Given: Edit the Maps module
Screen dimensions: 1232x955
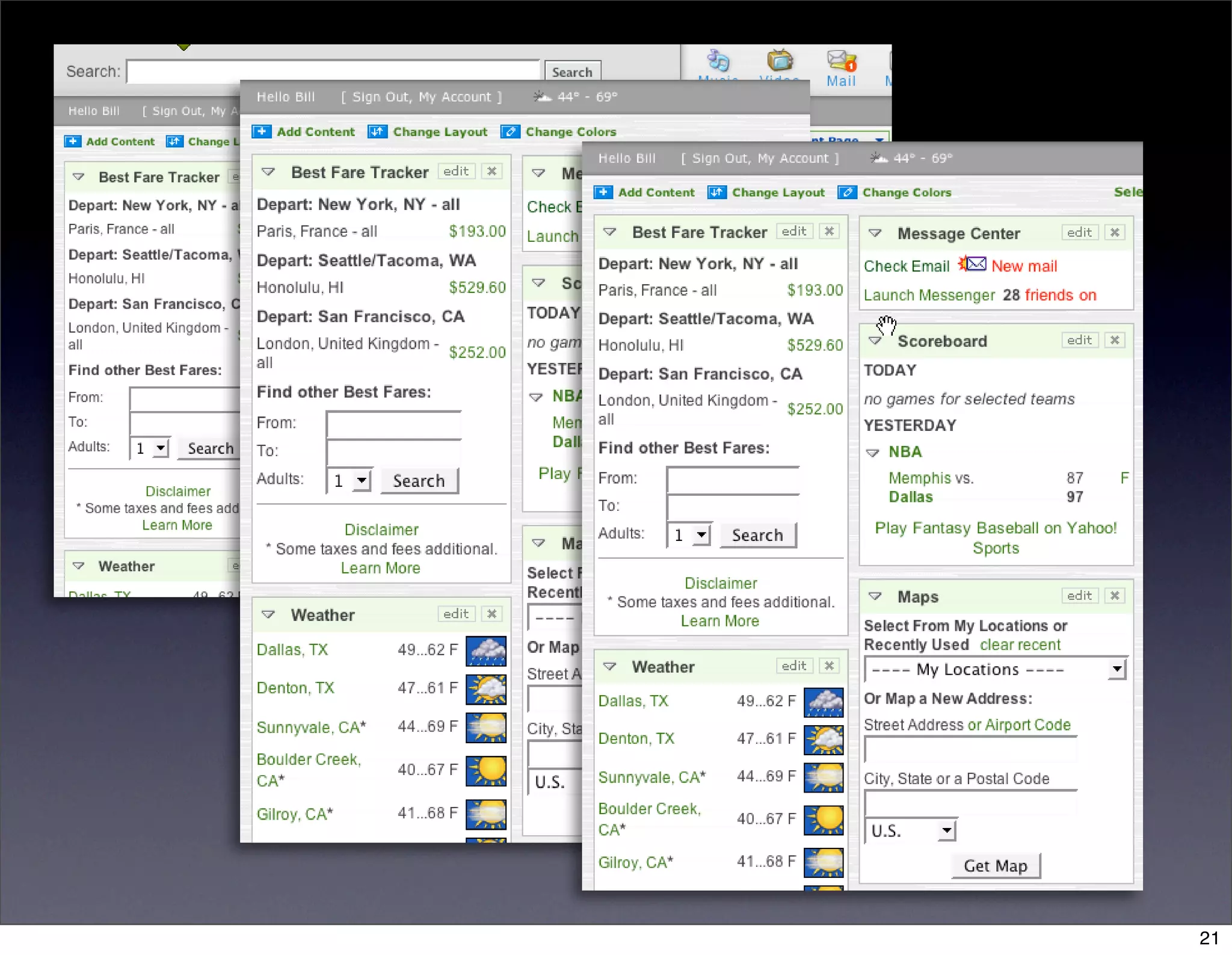Looking at the screenshot, I should [x=1079, y=596].
